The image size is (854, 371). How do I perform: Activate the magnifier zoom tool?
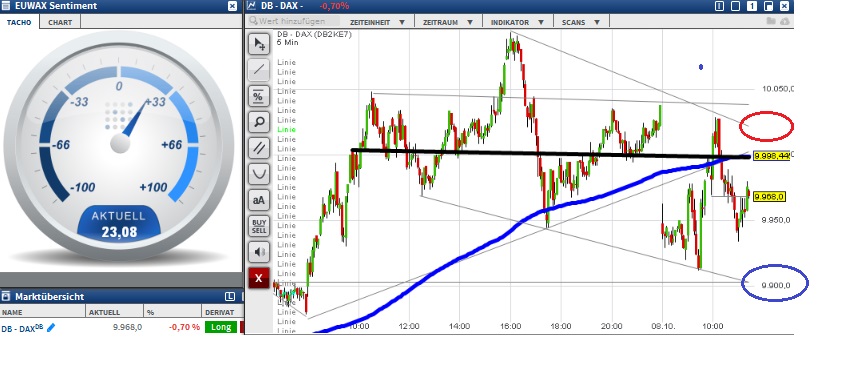pos(259,122)
